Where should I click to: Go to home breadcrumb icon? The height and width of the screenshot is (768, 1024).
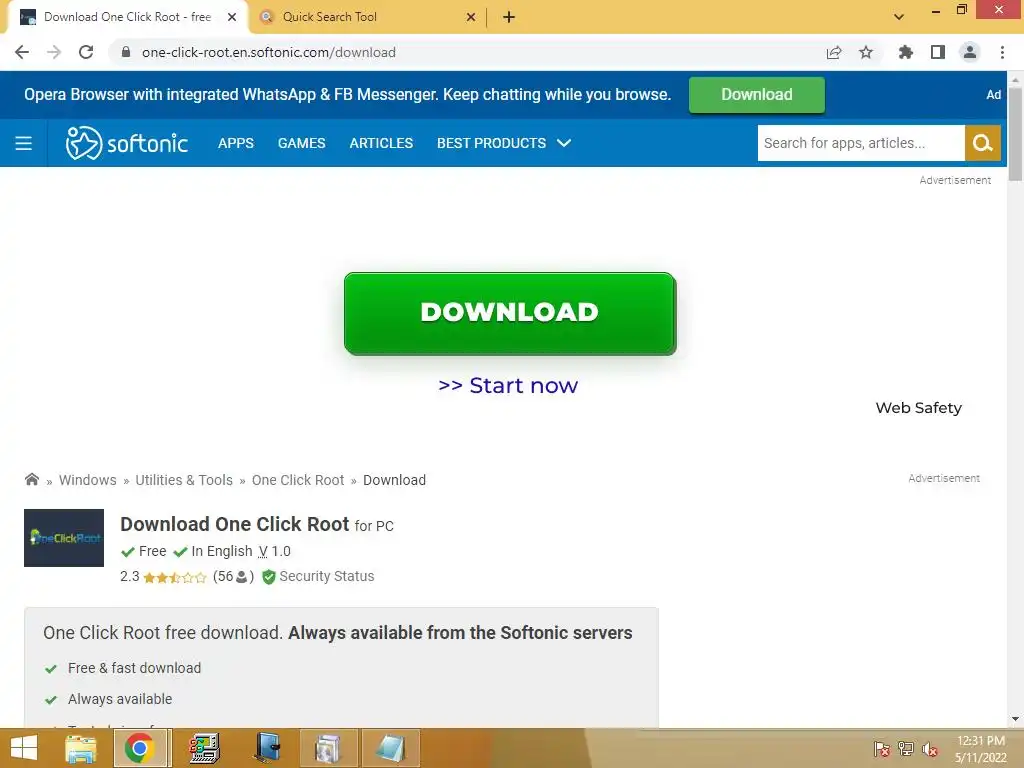(31, 479)
